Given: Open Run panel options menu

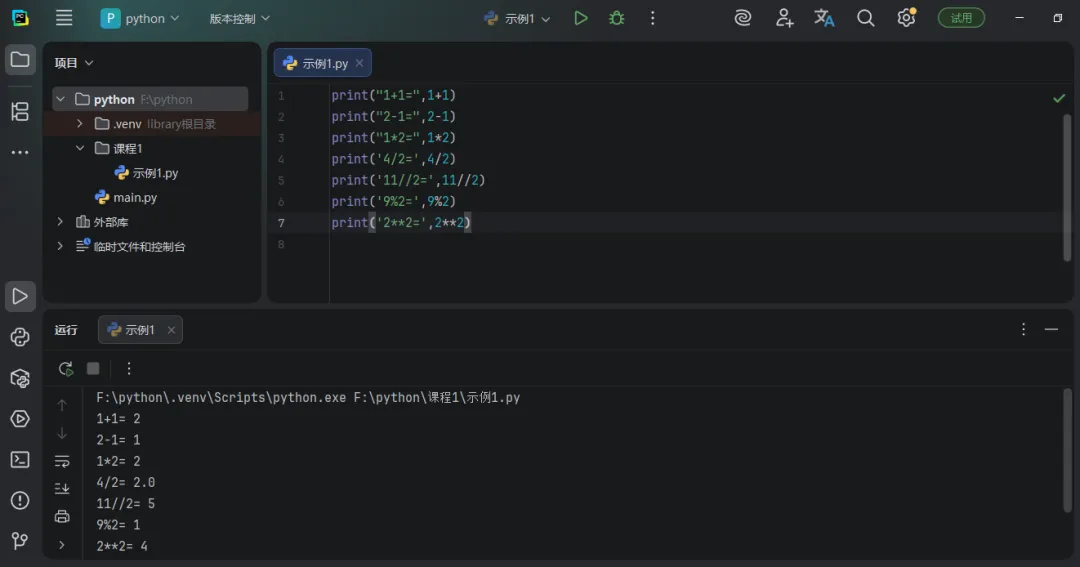Looking at the screenshot, I should point(1024,329).
